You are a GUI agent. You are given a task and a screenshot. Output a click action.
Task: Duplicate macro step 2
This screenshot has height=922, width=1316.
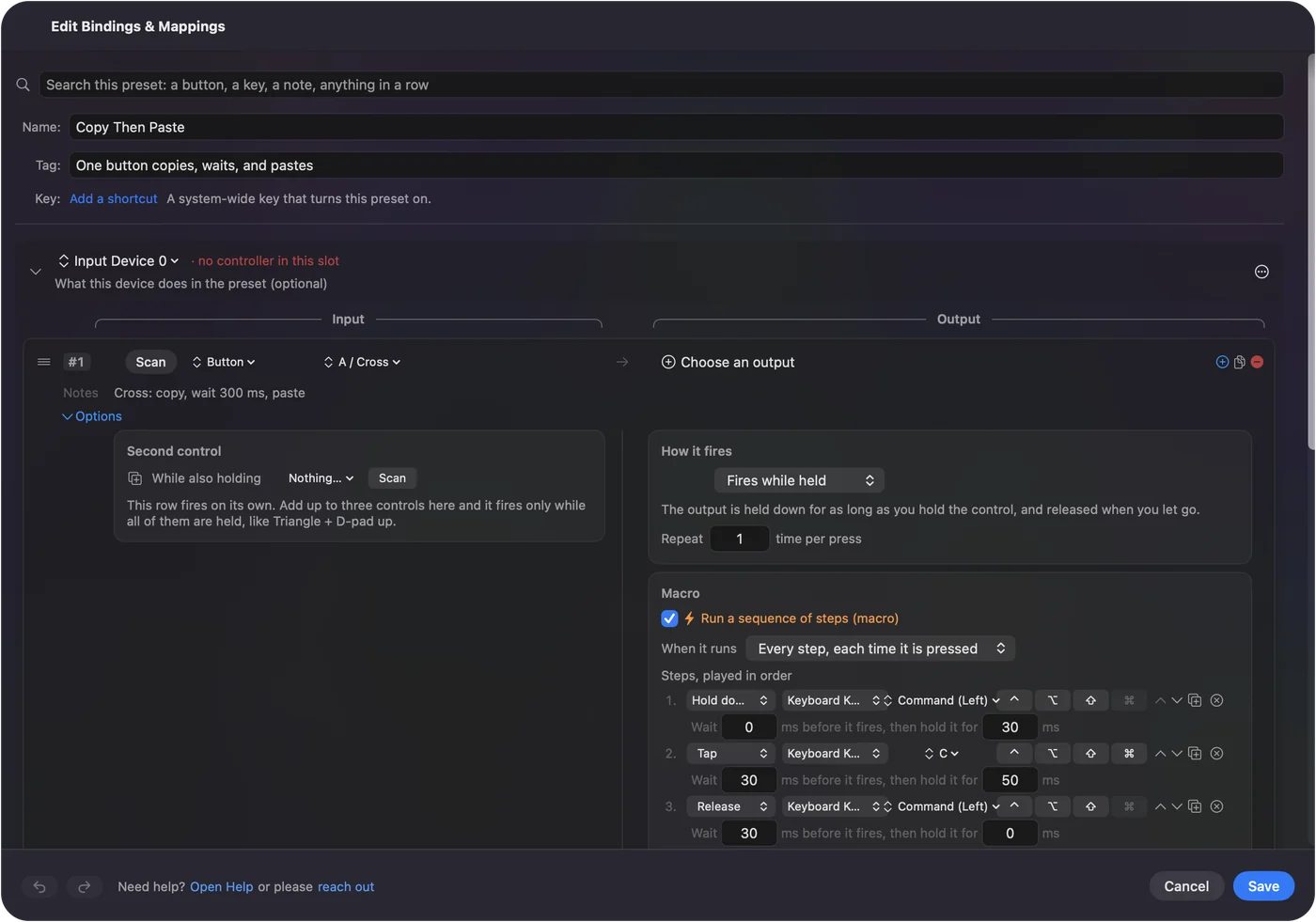click(1195, 754)
